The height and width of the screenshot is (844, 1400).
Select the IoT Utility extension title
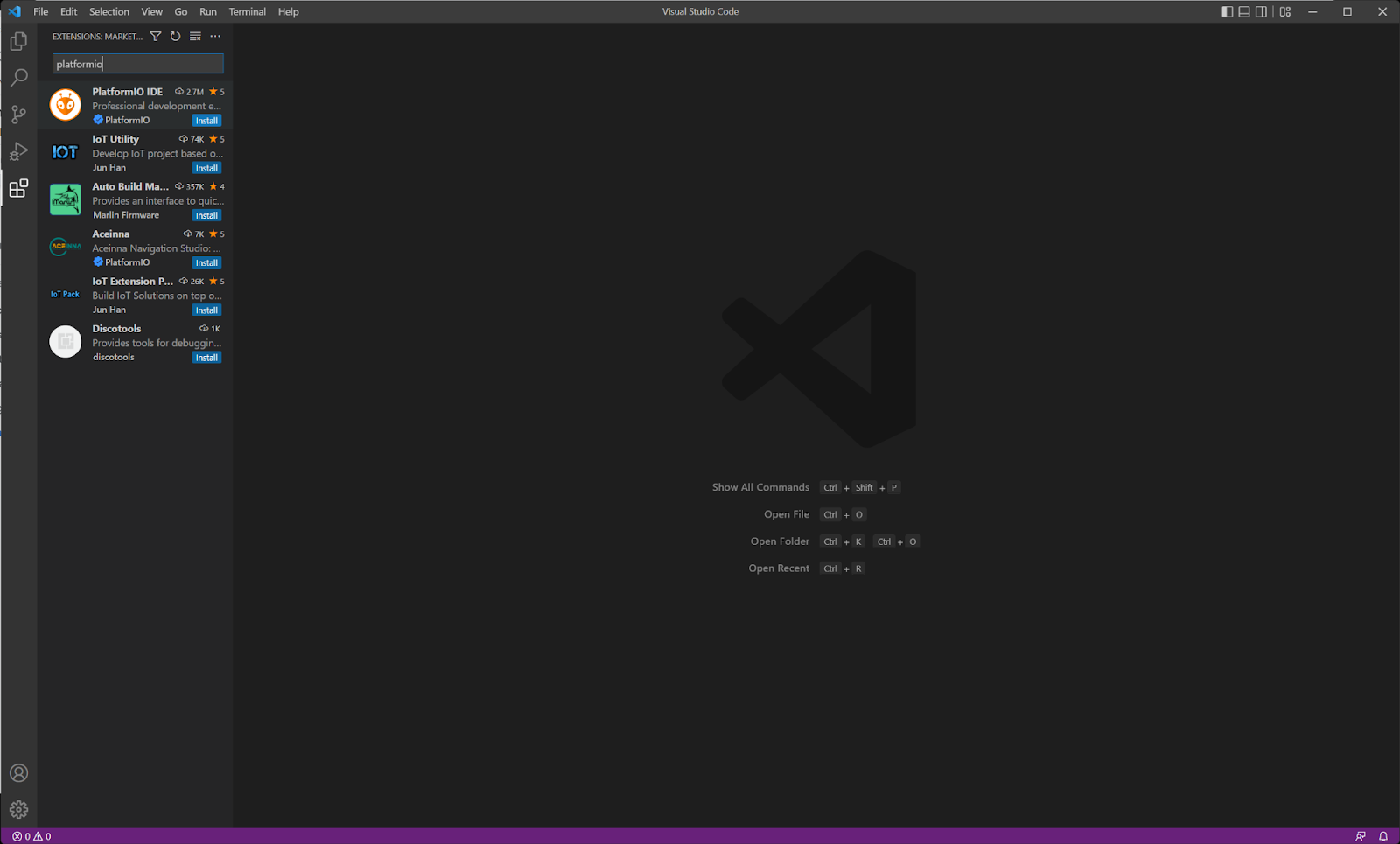coord(115,139)
